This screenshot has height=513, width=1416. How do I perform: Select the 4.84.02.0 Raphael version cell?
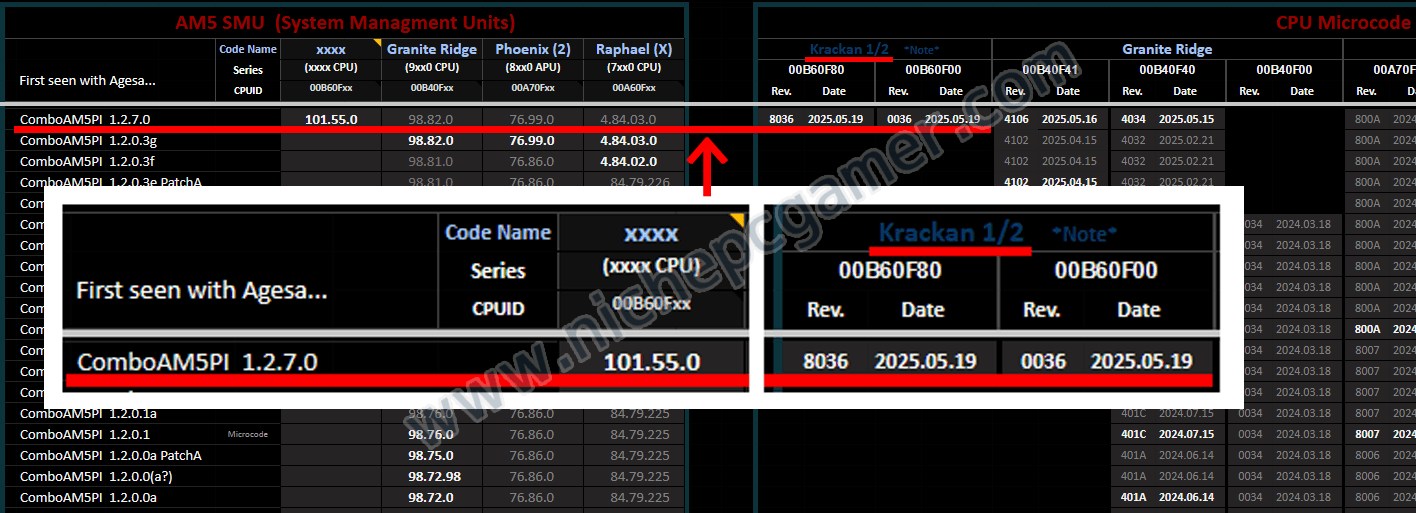click(628, 161)
